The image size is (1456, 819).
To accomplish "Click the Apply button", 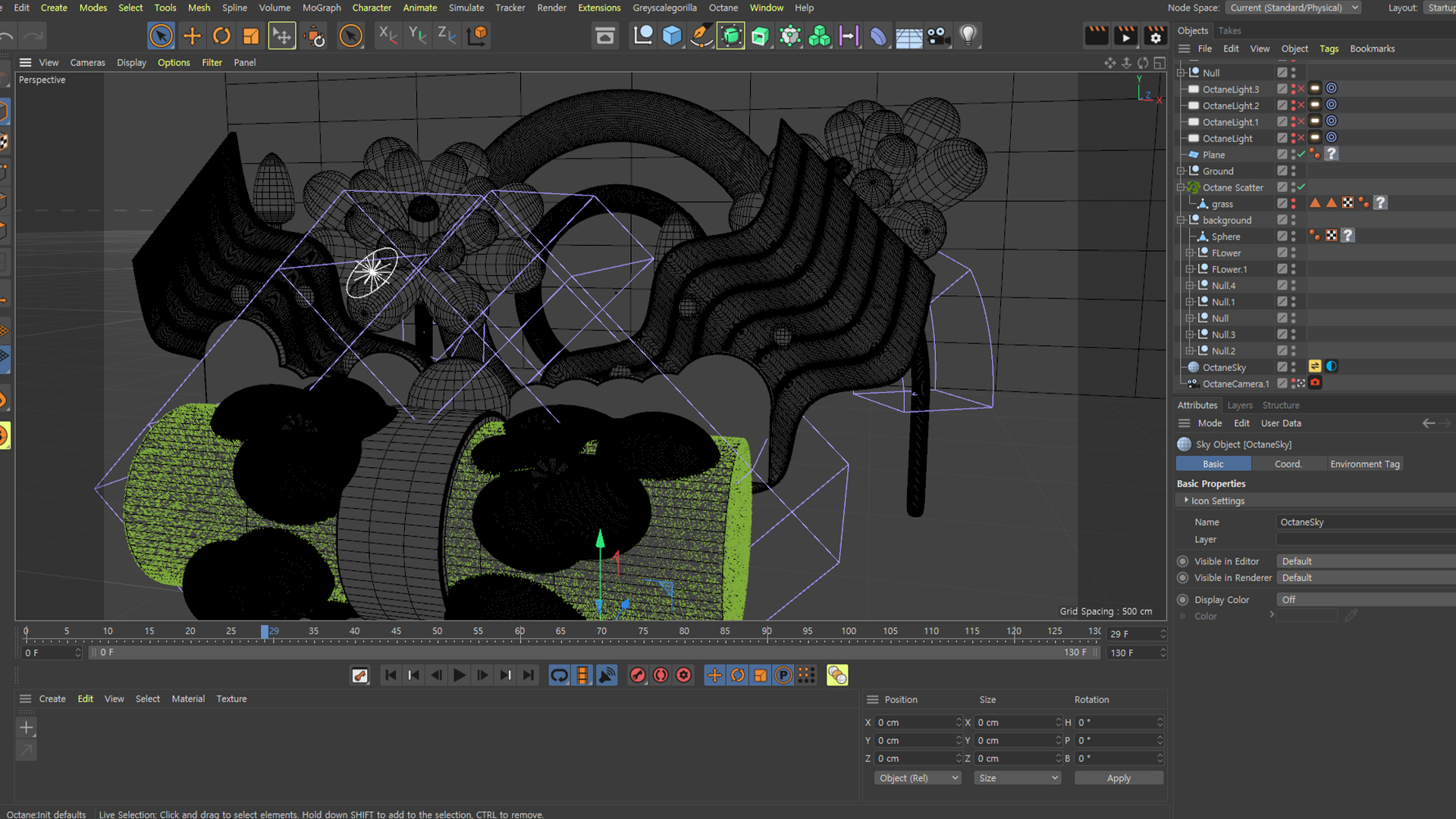I will point(1119,778).
